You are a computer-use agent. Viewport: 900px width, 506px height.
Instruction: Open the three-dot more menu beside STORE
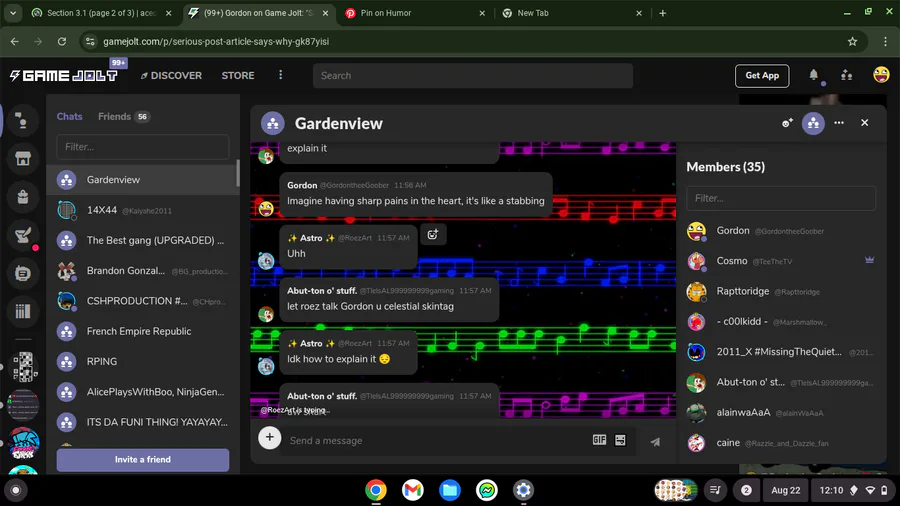point(281,75)
